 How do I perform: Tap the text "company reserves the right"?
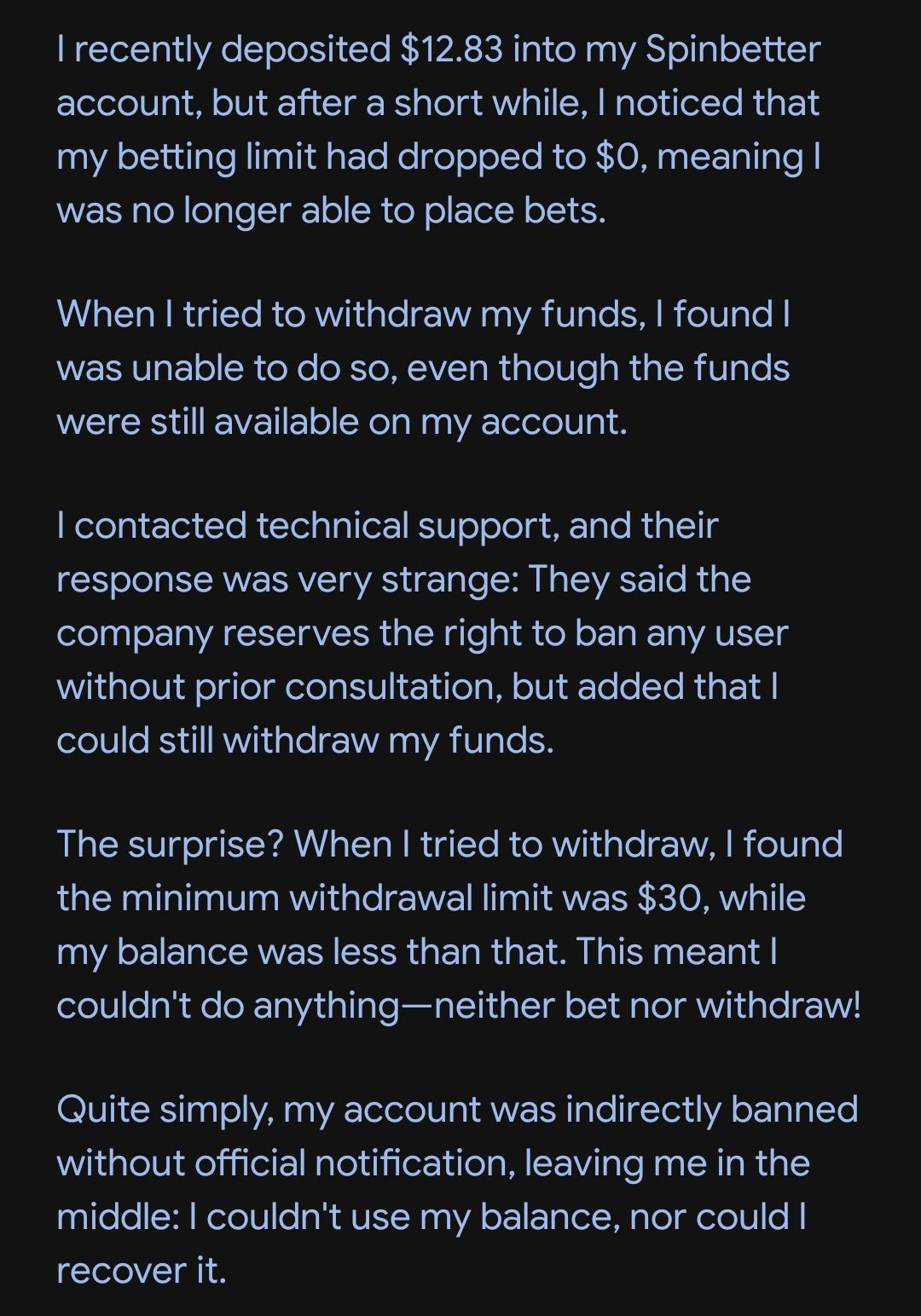click(310, 633)
